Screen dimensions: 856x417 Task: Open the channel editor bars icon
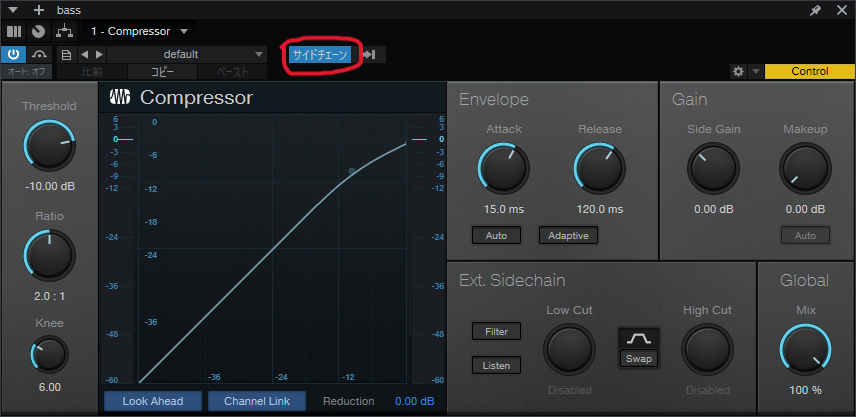click(x=14, y=31)
